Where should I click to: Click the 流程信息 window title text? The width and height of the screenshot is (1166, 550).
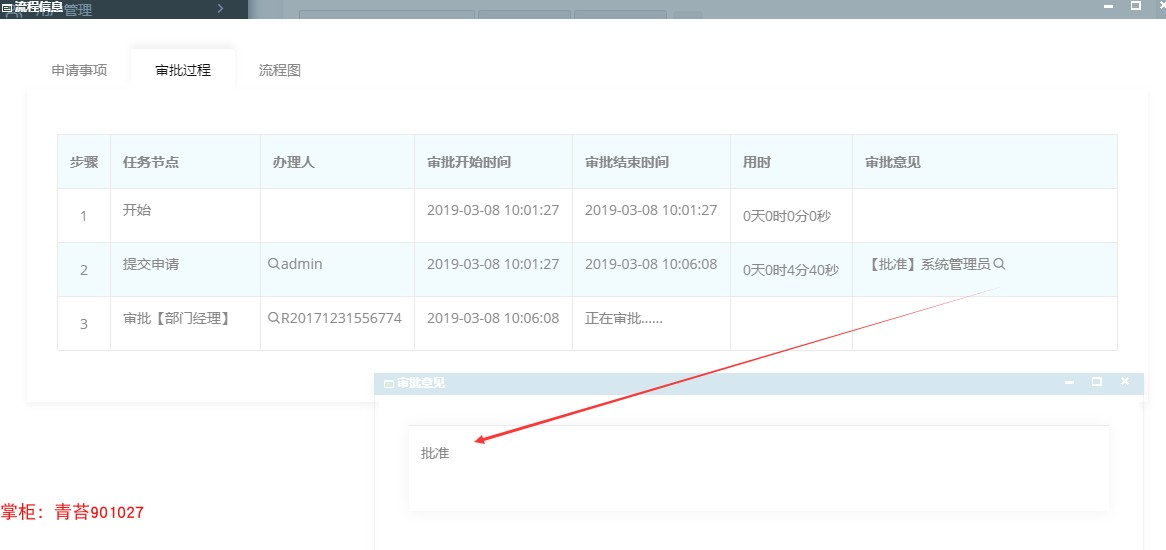[x=38, y=7]
